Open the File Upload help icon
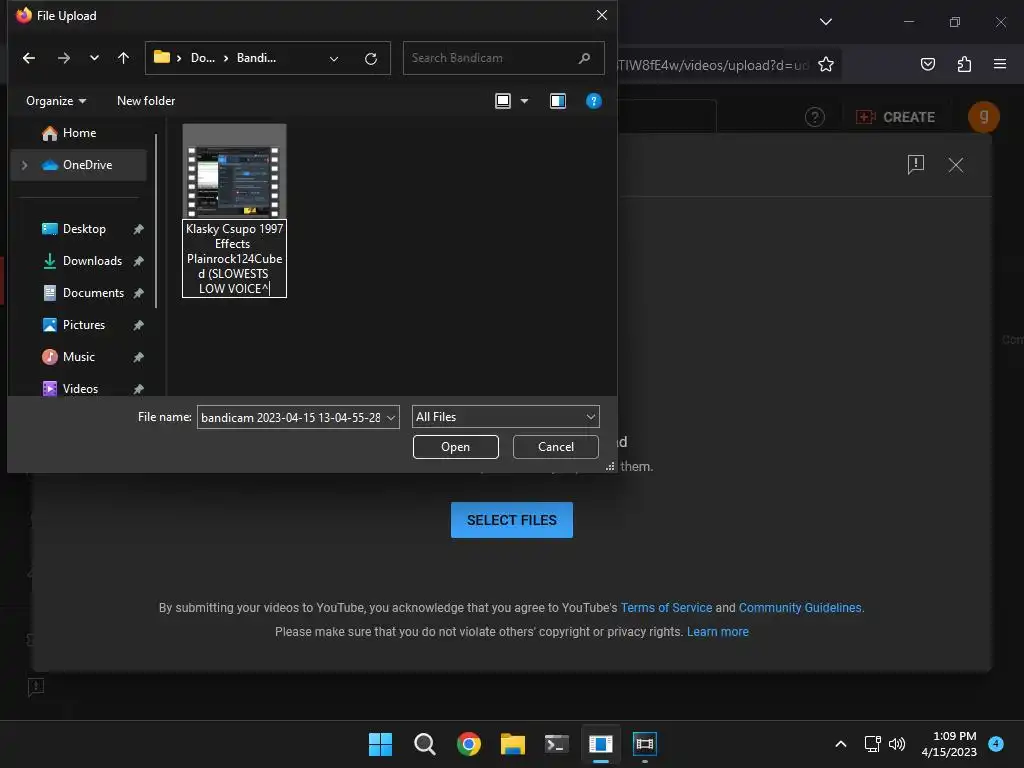 click(x=594, y=101)
